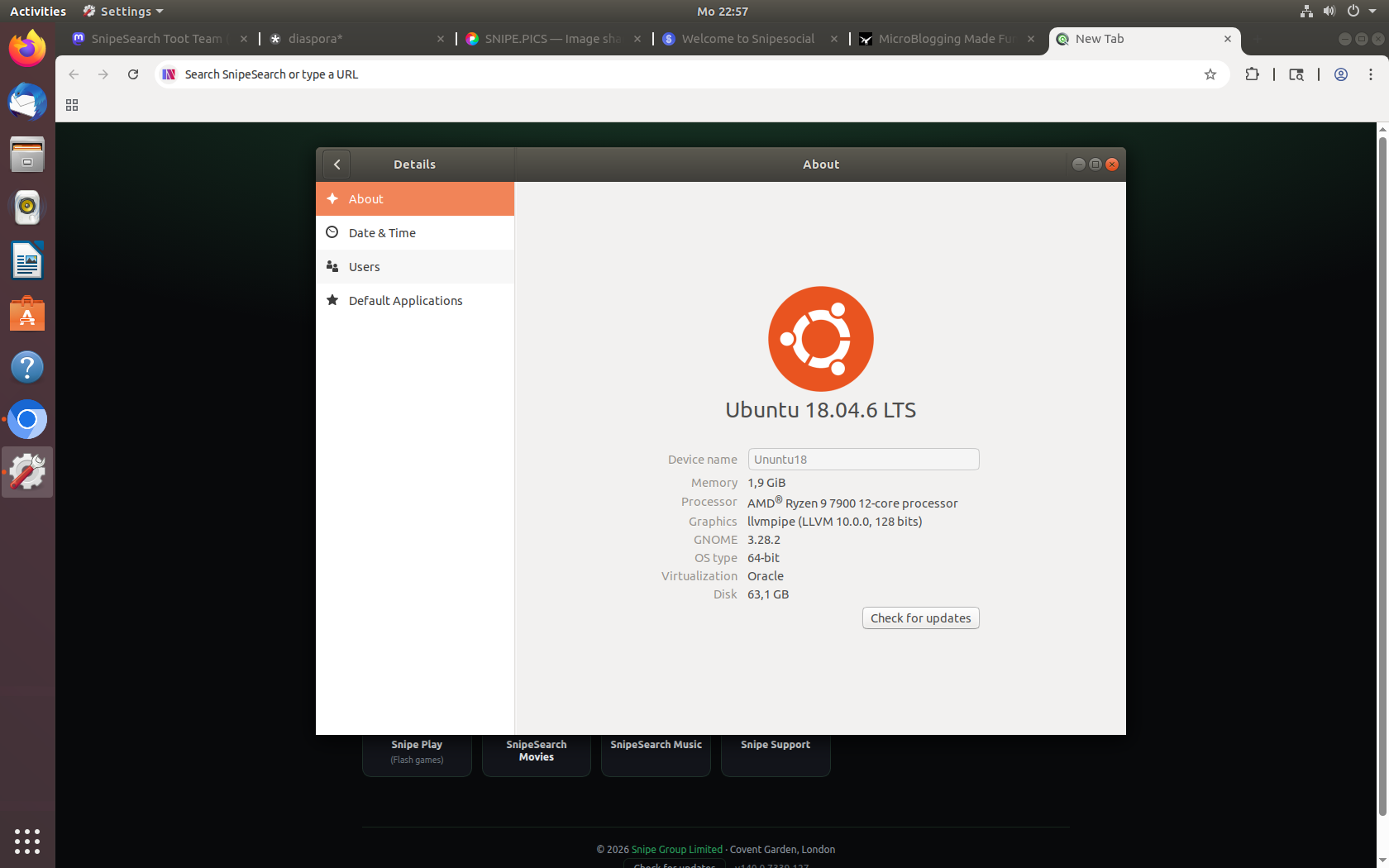Open network status icon in top bar

coord(1306,11)
